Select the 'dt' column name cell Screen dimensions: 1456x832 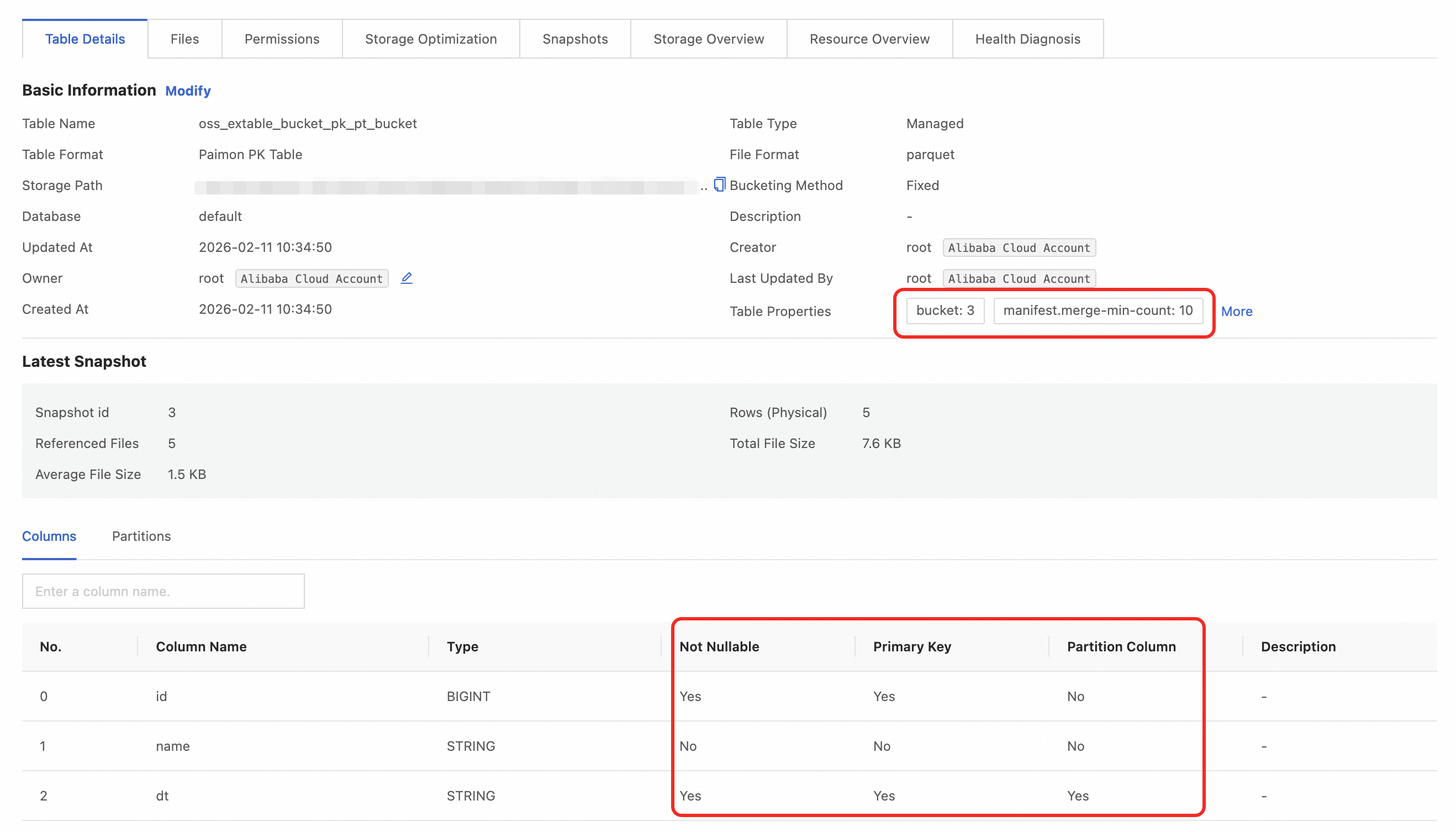pyautogui.click(x=162, y=796)
